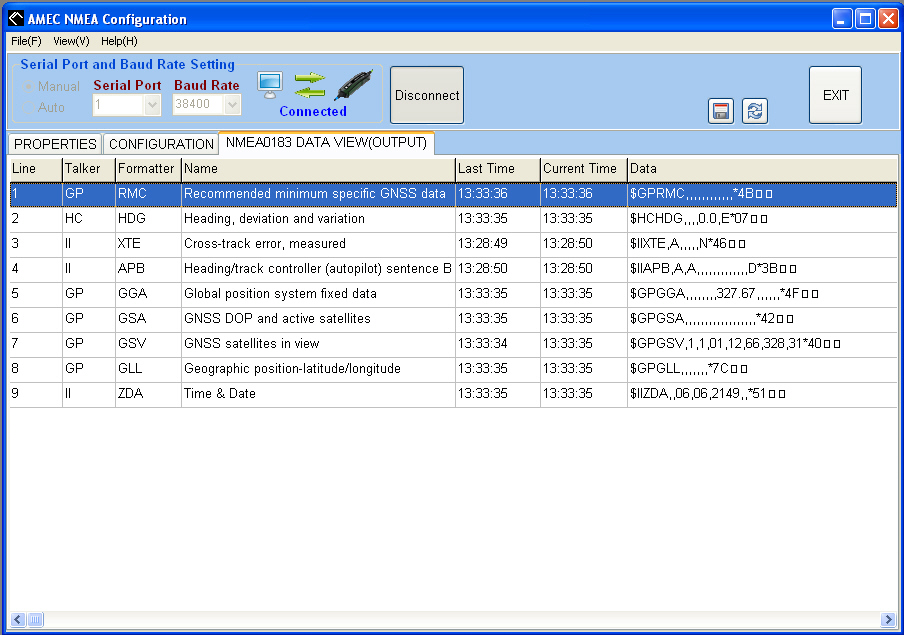Expand the Baud Rate dropdown
The image size is (904, 635).
click(232, 104)
